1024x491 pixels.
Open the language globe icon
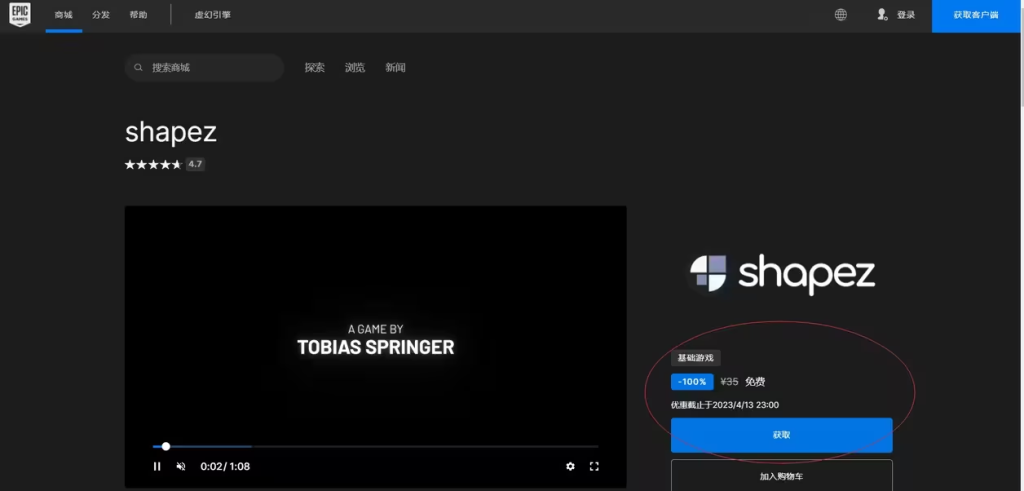841,15
